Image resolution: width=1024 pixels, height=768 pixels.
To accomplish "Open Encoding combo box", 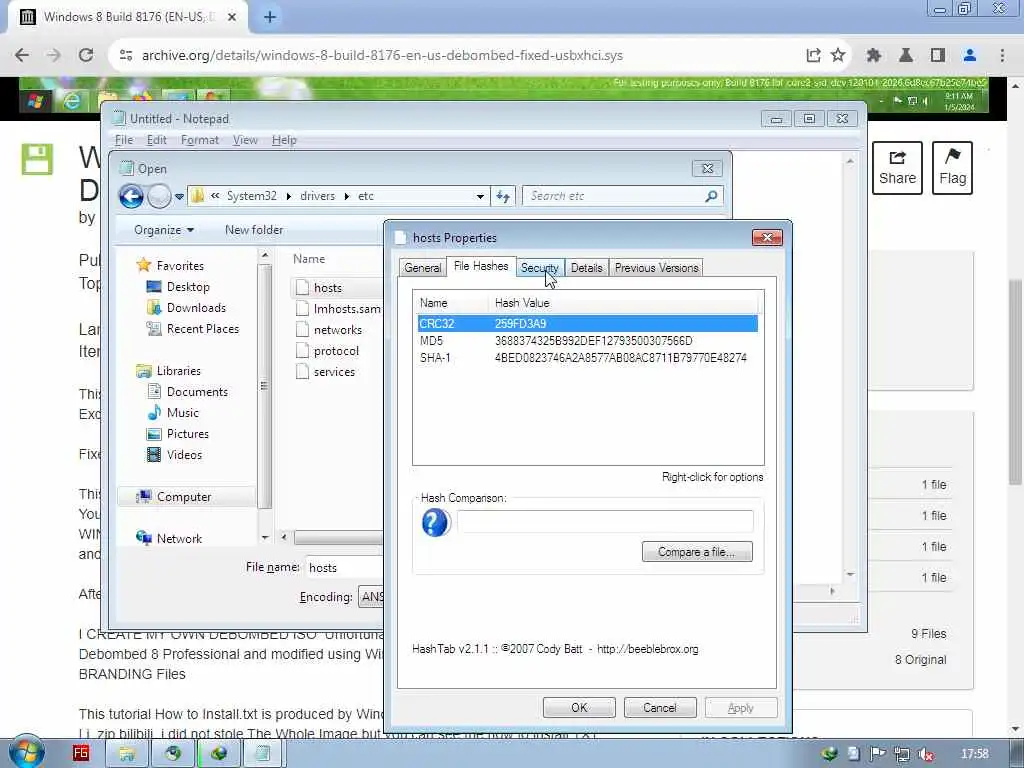I will pyautogui.click(x=371, y=597).
